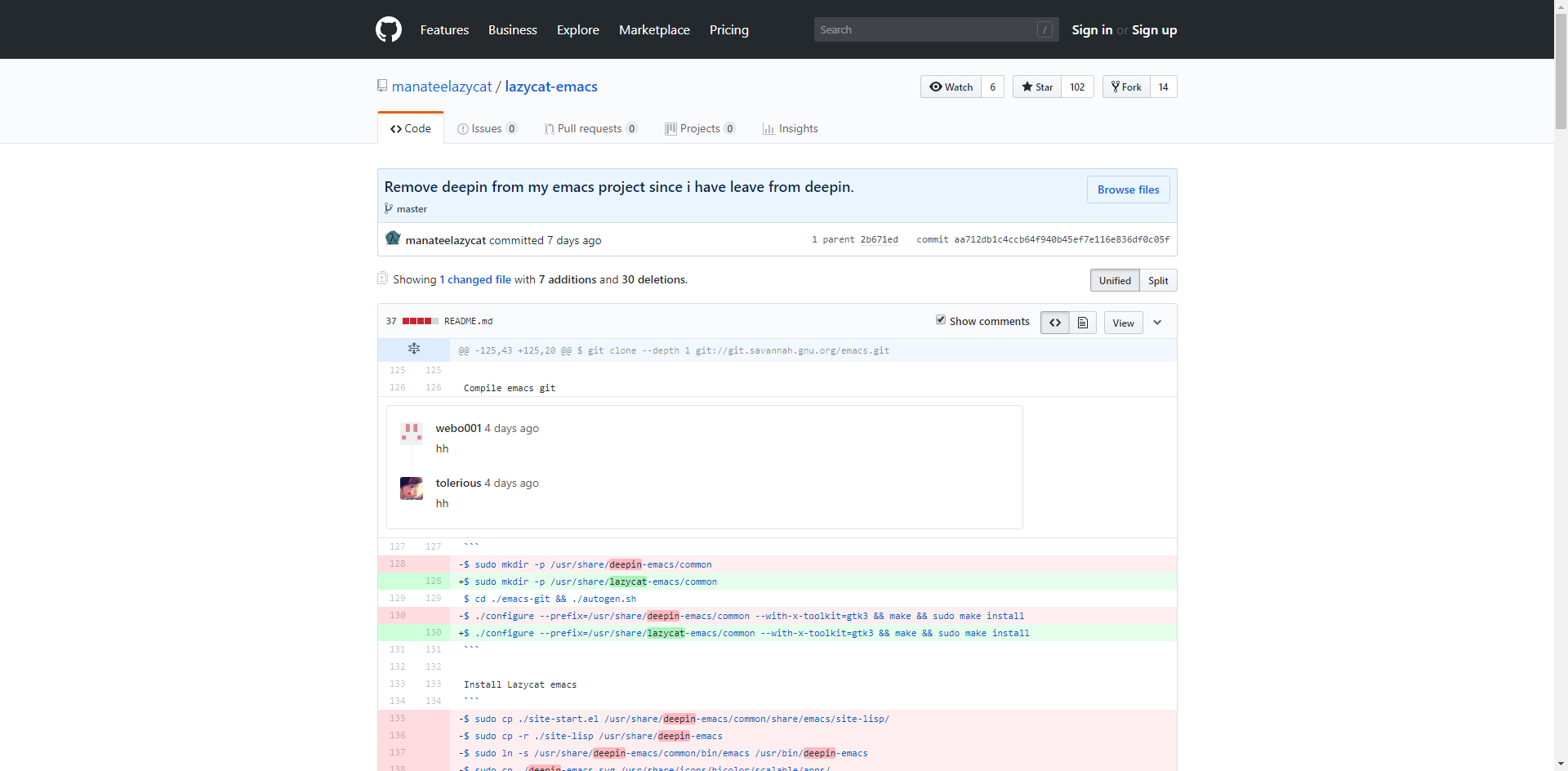Viewport: 1568px width, 771px height.
Task: Open the Business menu item
Action: point(513,30)
